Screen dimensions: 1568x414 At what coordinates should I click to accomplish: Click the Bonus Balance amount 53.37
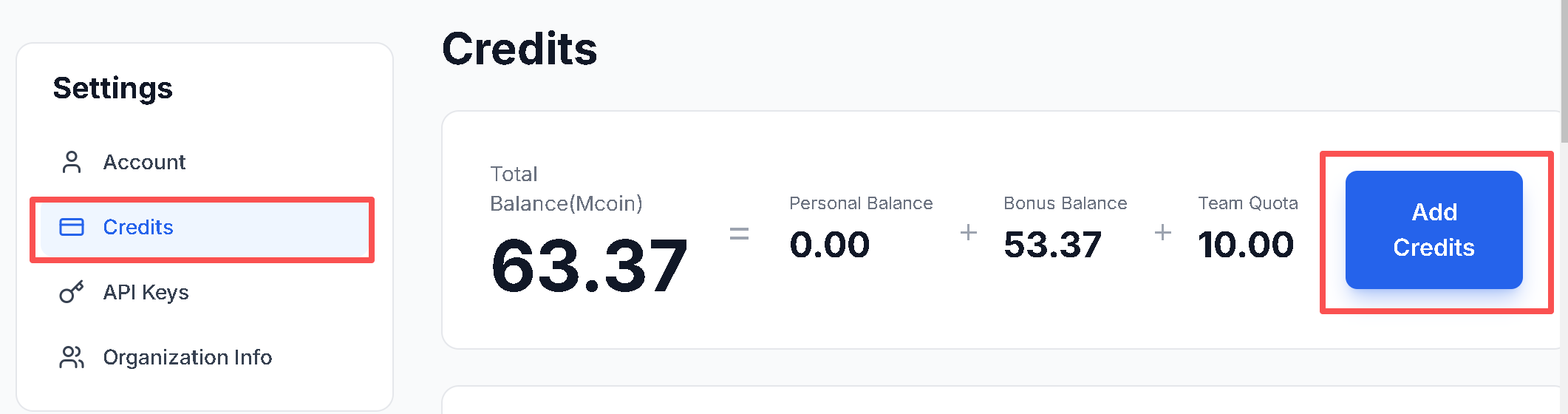pyautogui.click(x=1052, y=245)
